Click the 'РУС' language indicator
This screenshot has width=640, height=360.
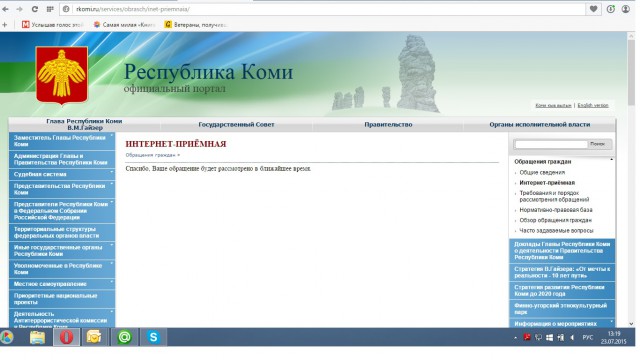click(588, 338)
